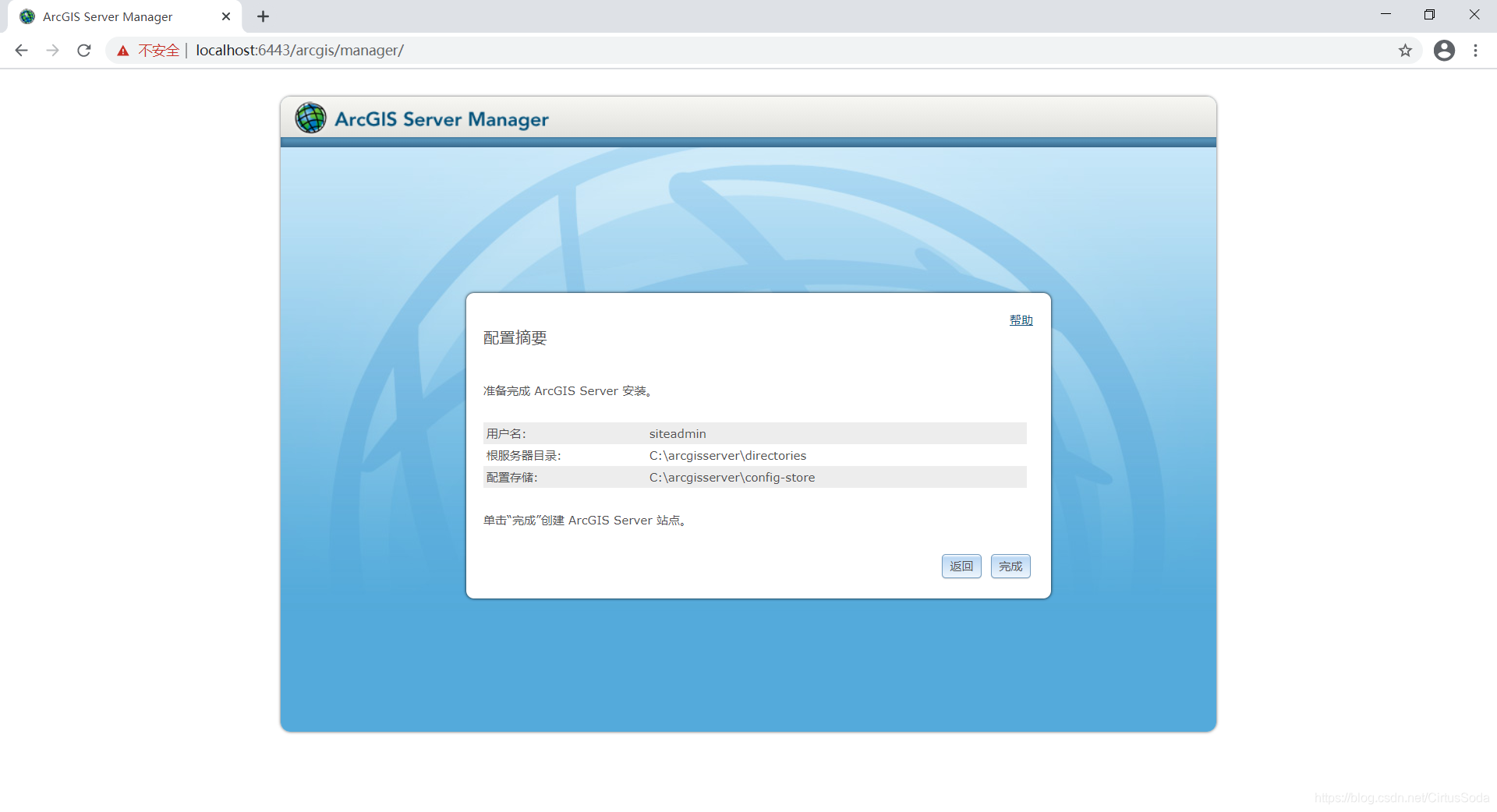
Task: Click the 配置摘要 heading
Action: pos(515,337)
